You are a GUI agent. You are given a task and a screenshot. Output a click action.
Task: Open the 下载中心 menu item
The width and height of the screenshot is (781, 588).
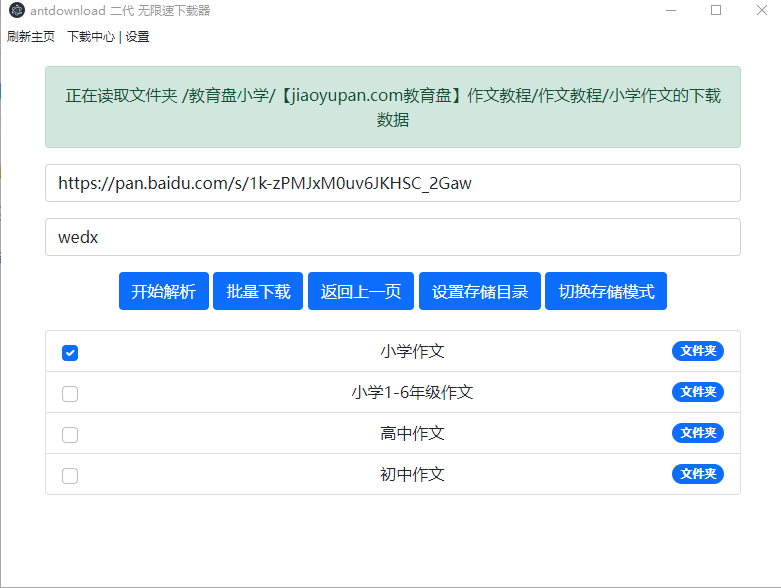click(x=91, y=36)
